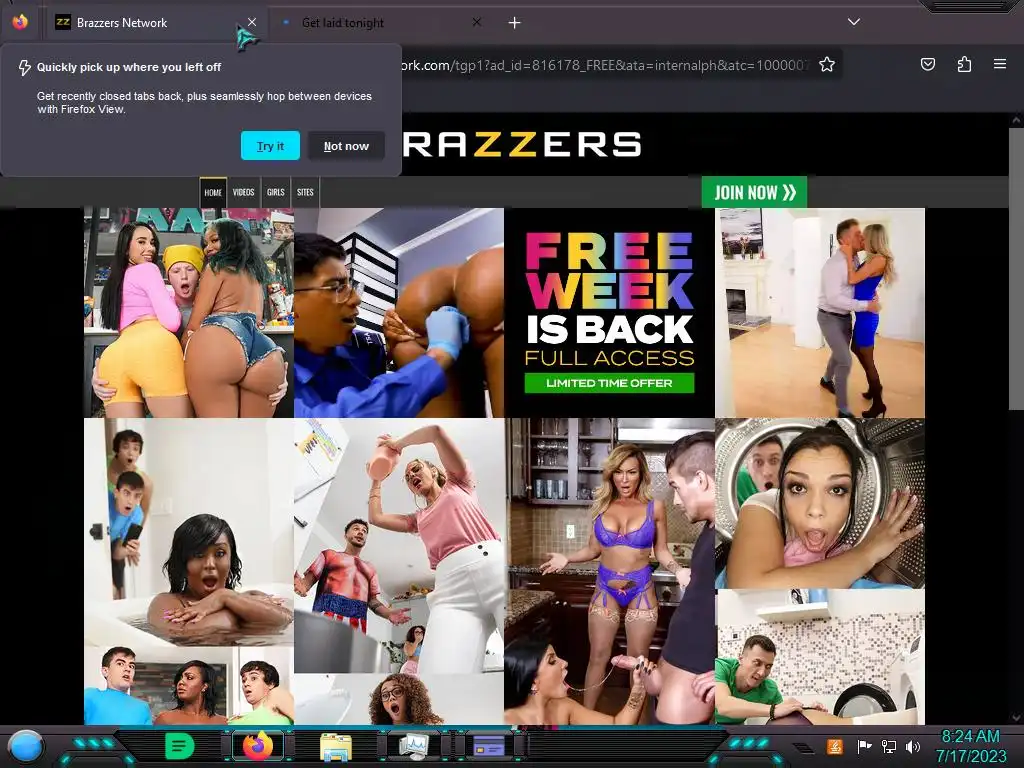Switch to the Brazzers Network tab

(155, 23)
